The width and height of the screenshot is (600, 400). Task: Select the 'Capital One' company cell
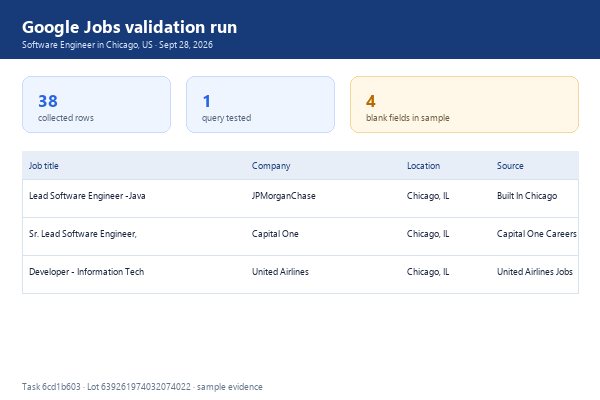(x=275, y=234)
